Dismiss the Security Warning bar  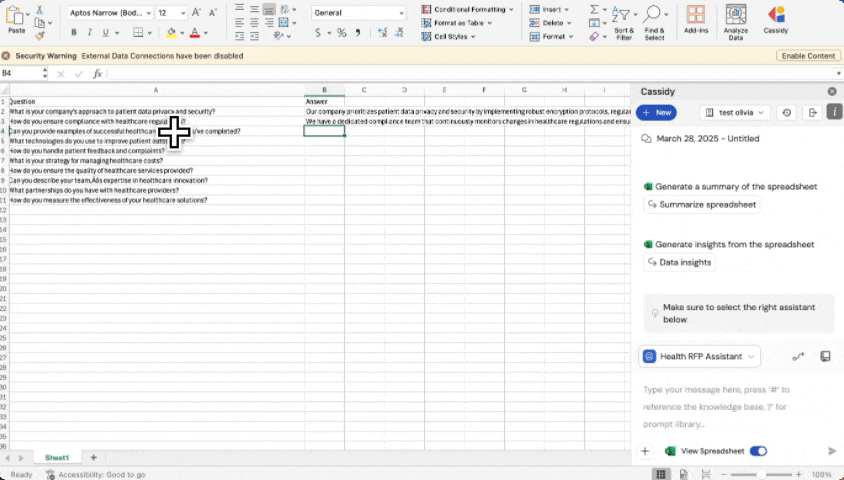6,55
